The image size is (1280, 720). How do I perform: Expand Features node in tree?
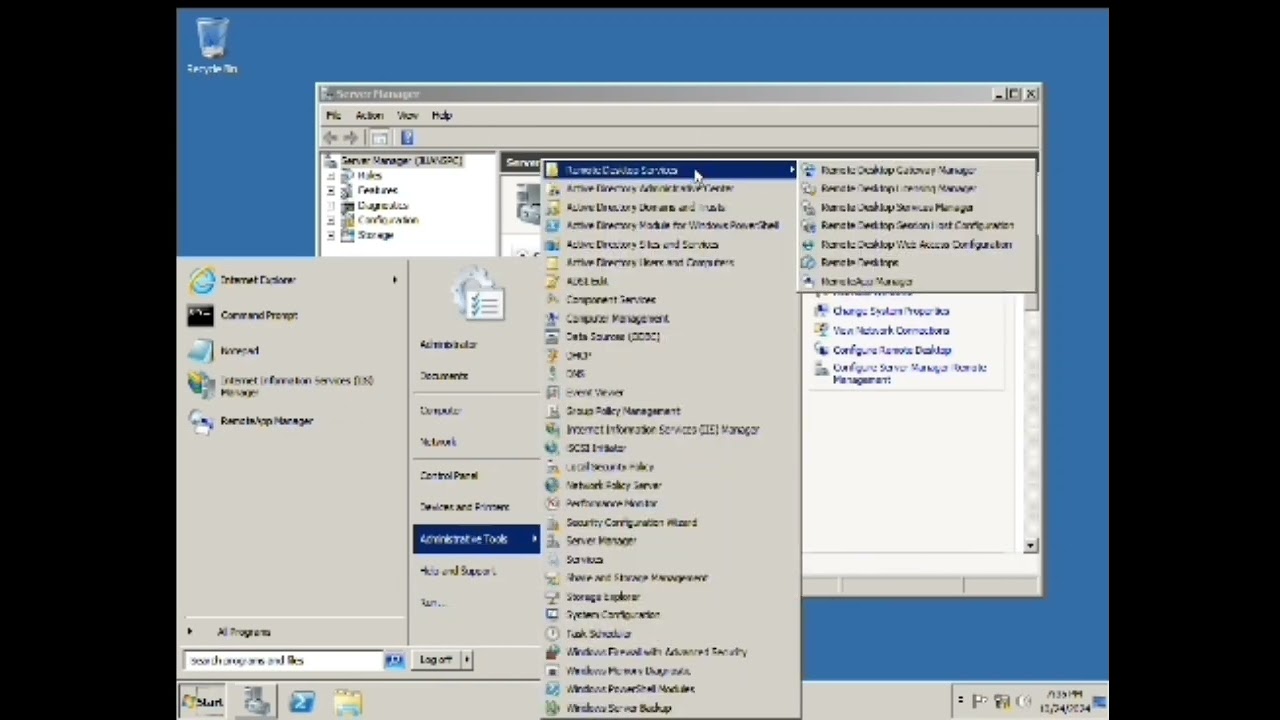point(331,190)
